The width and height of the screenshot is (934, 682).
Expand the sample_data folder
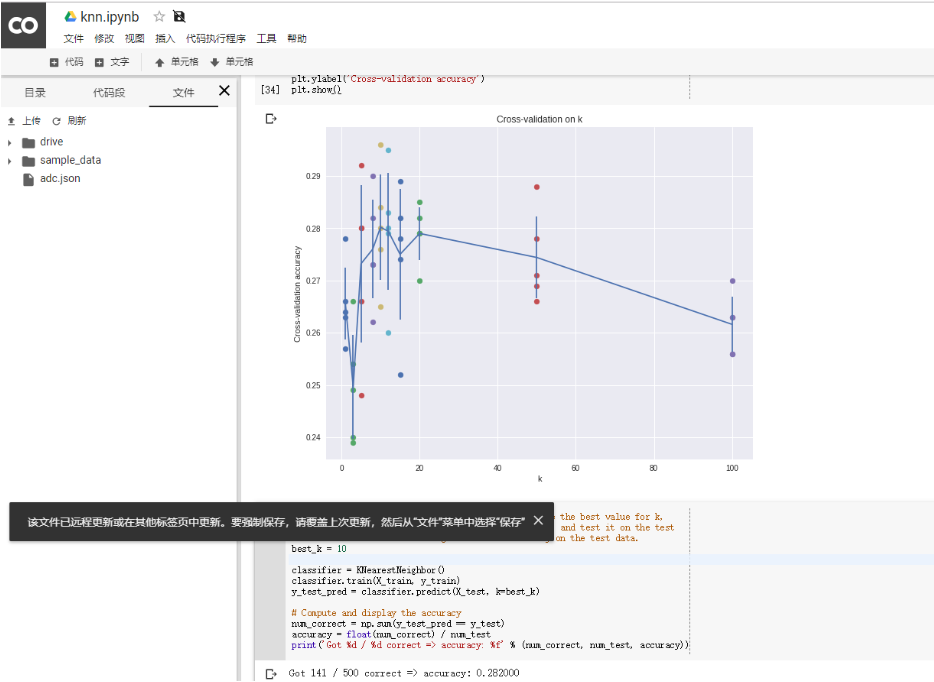(x=10, y=161)
